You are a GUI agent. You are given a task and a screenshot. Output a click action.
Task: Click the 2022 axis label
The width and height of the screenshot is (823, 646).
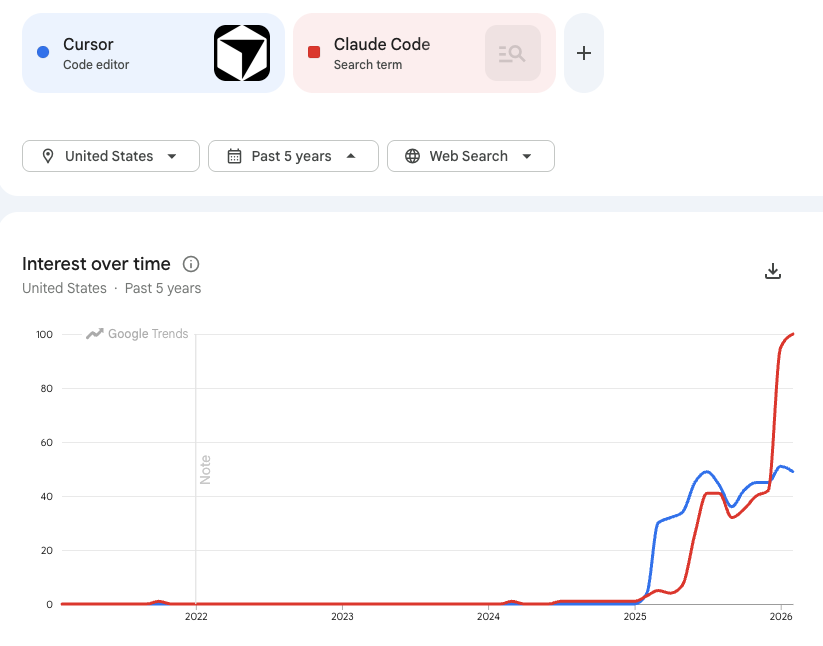(196, 617)
